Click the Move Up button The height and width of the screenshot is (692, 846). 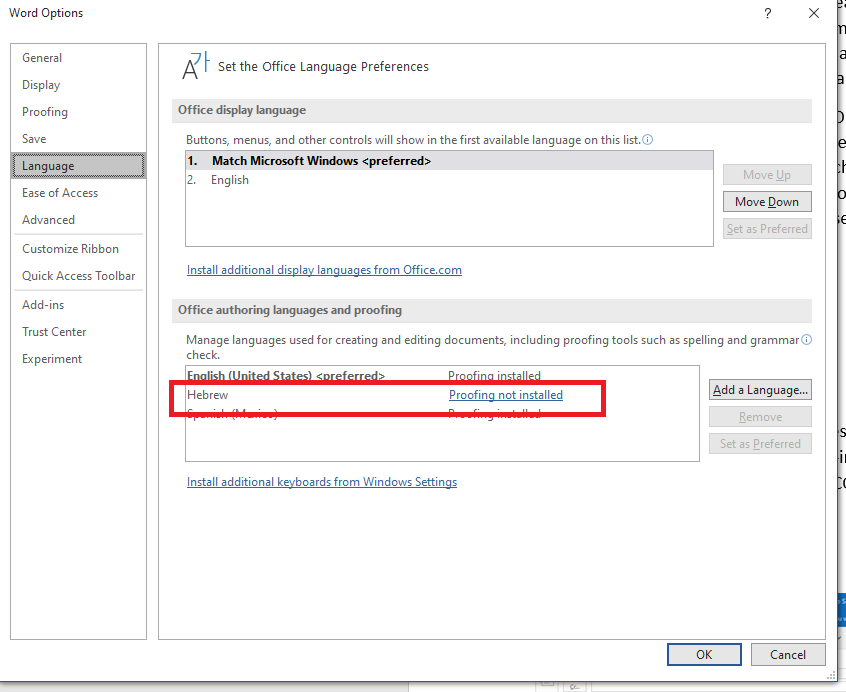[x=767, y=175]
